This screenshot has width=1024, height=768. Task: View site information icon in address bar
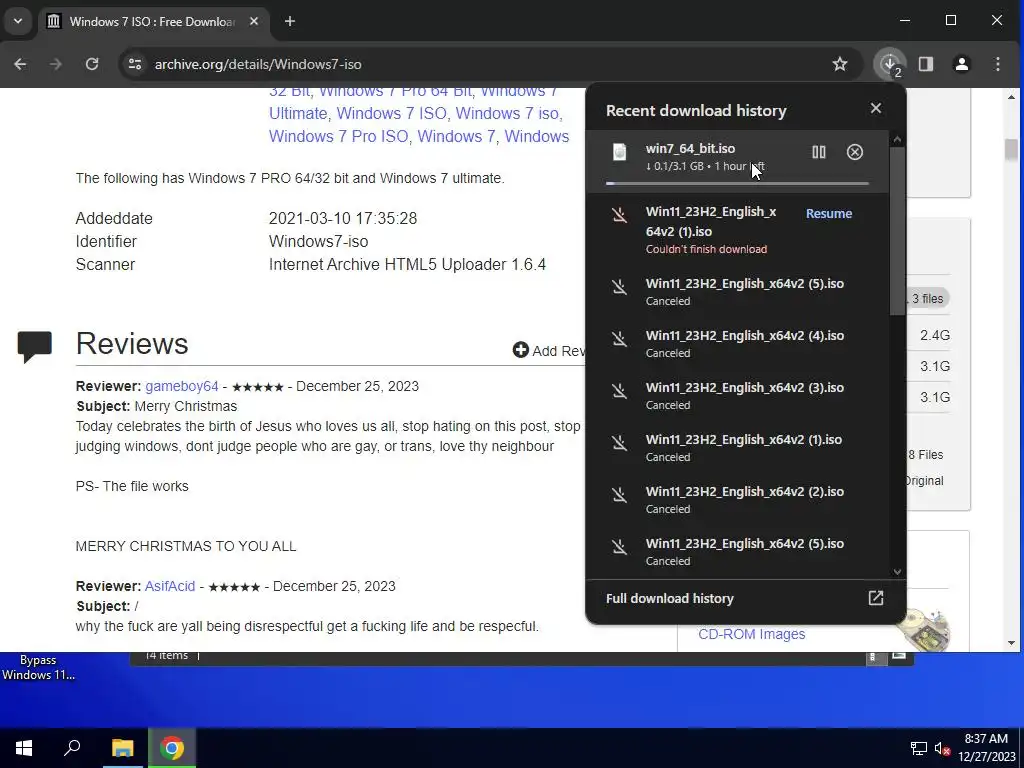pyautogui.click(x=135, y=64)
